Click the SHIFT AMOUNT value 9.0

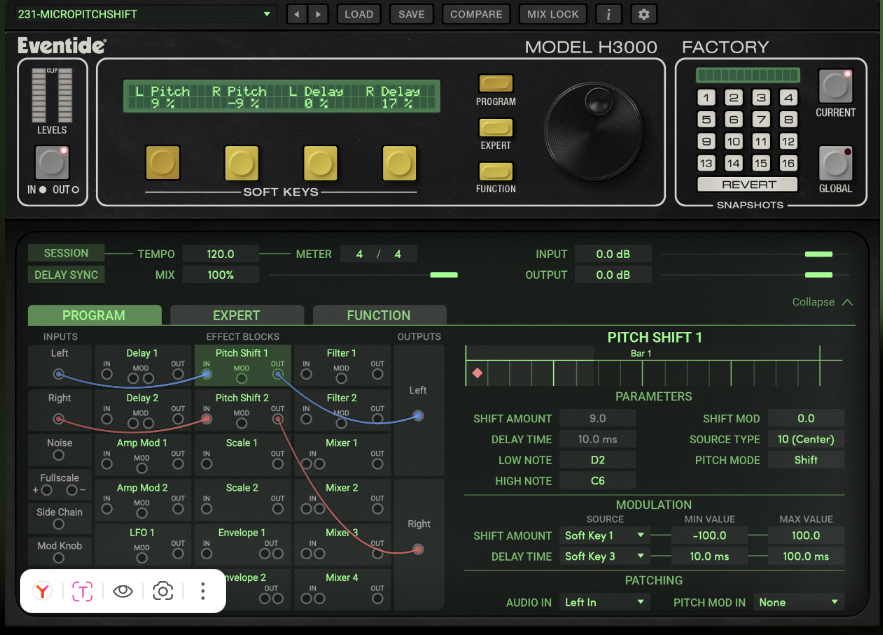pos(597,418)
